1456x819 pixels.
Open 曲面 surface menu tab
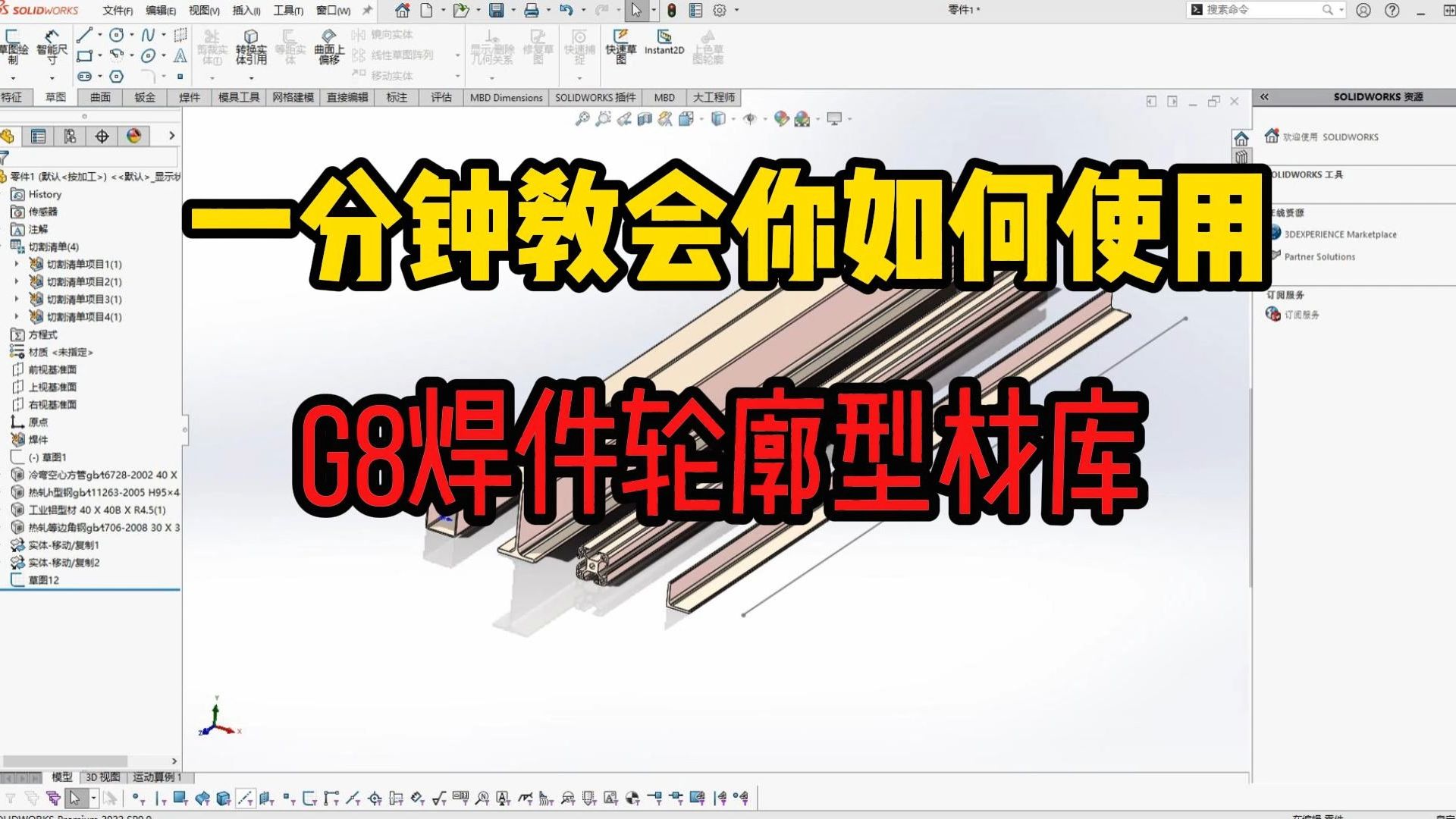click(x=99, y=97)
